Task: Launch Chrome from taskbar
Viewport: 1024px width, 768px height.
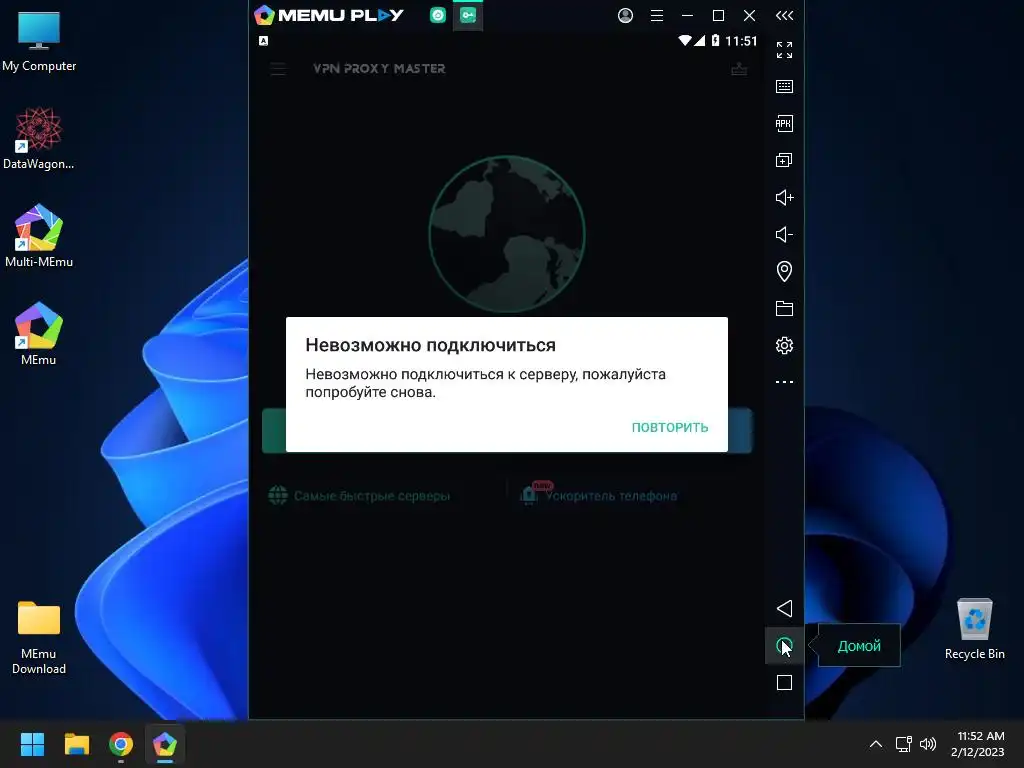Action: pos(121,744)
